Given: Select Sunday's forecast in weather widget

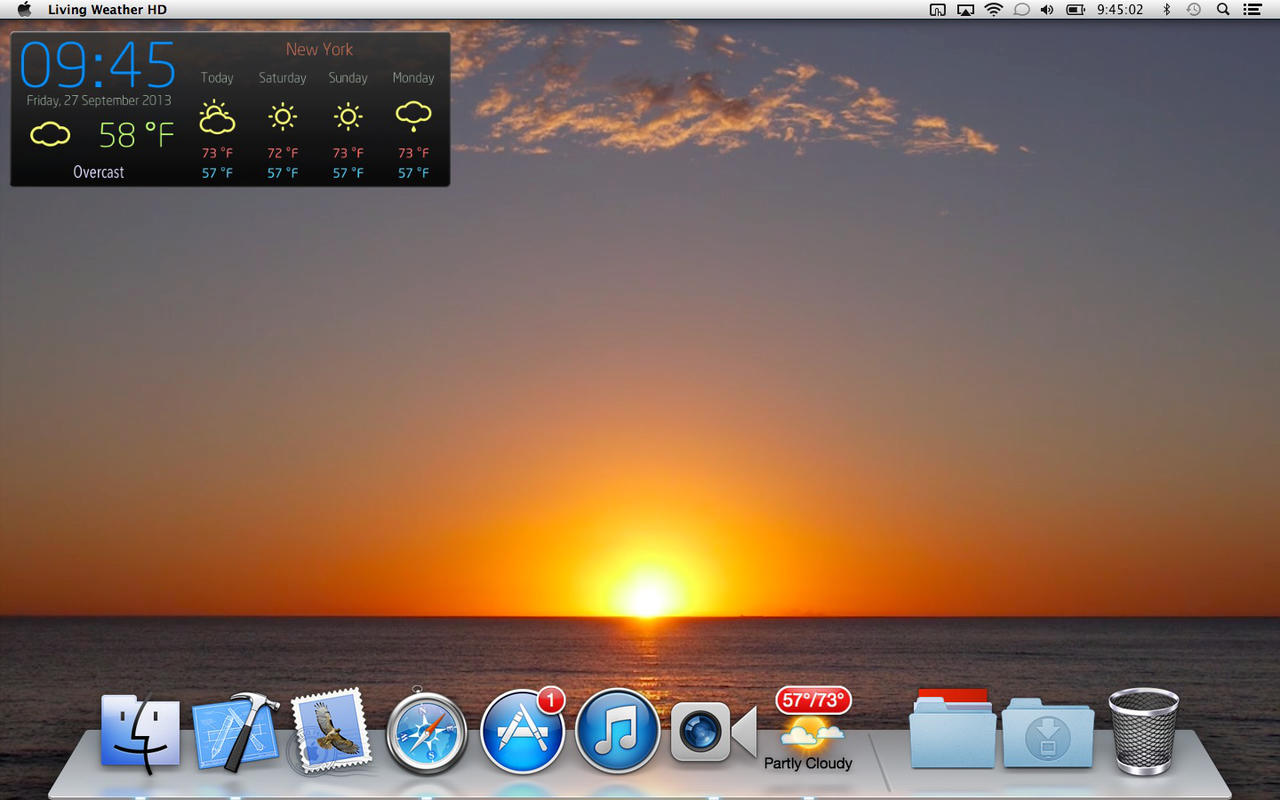Looking at the screenshot, I should click(348, 118).
